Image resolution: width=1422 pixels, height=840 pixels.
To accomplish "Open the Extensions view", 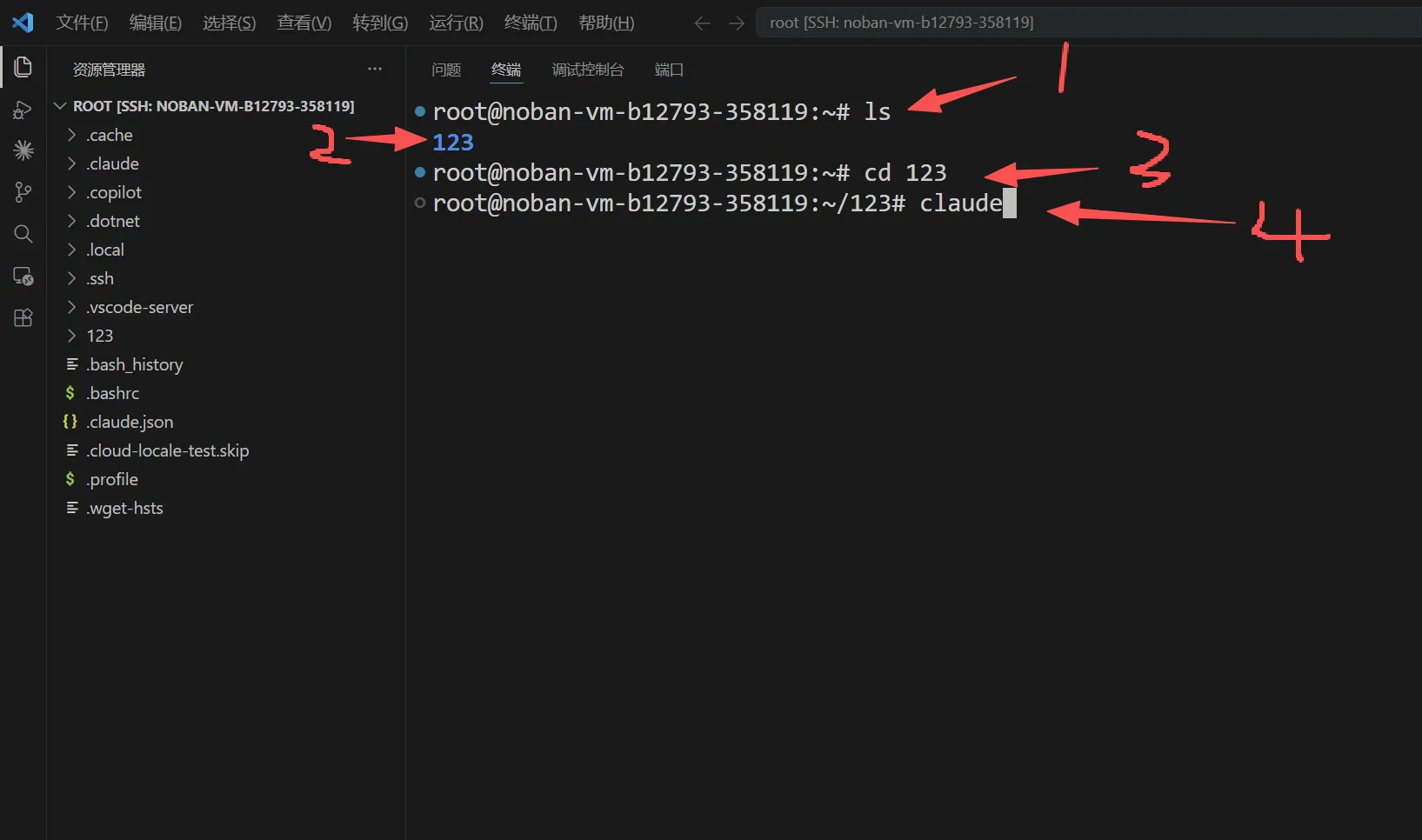I will click(x=23, y=317).
